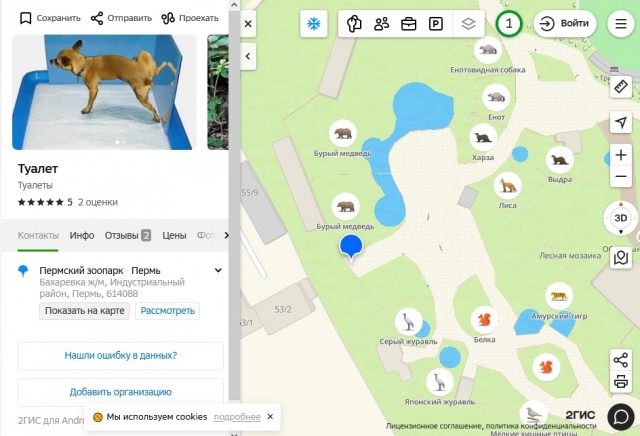
Task: Share via the Отправить button
Action: click(121, 18)
